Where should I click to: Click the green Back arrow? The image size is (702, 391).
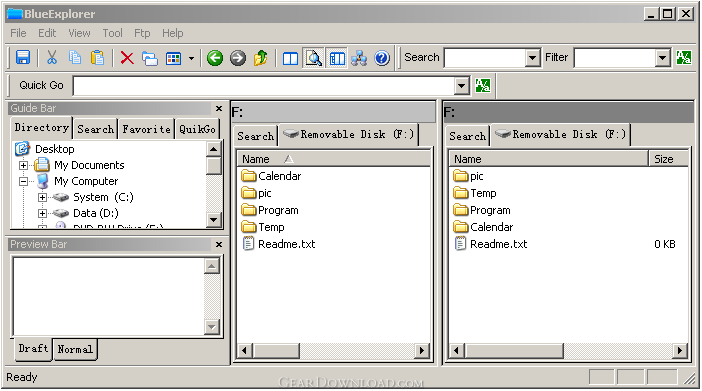[x=215, y=58]
